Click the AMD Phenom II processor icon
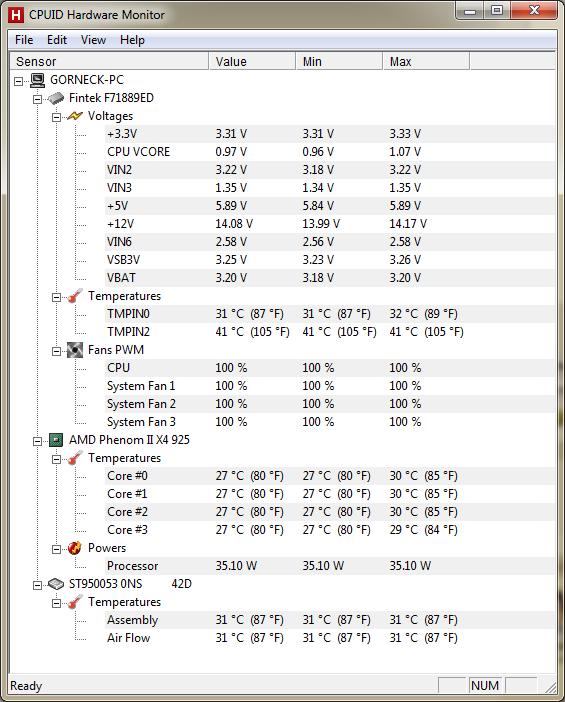 coord(56,441)
